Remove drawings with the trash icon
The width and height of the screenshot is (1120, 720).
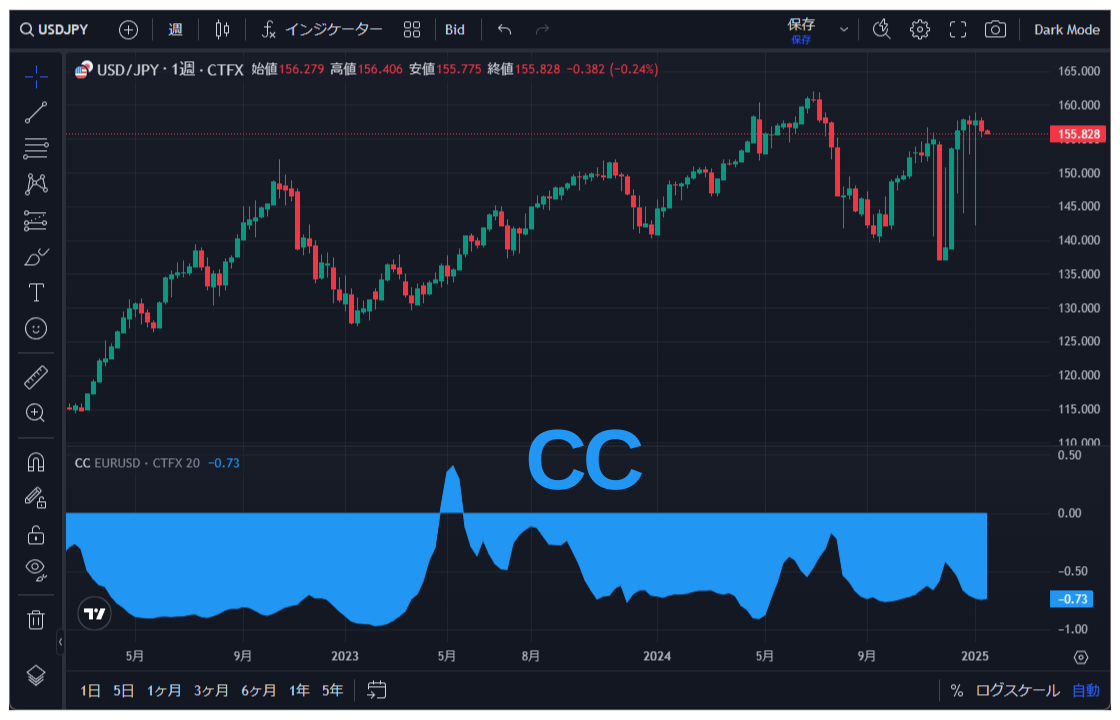pyautogui.click(x=36, y=619)
